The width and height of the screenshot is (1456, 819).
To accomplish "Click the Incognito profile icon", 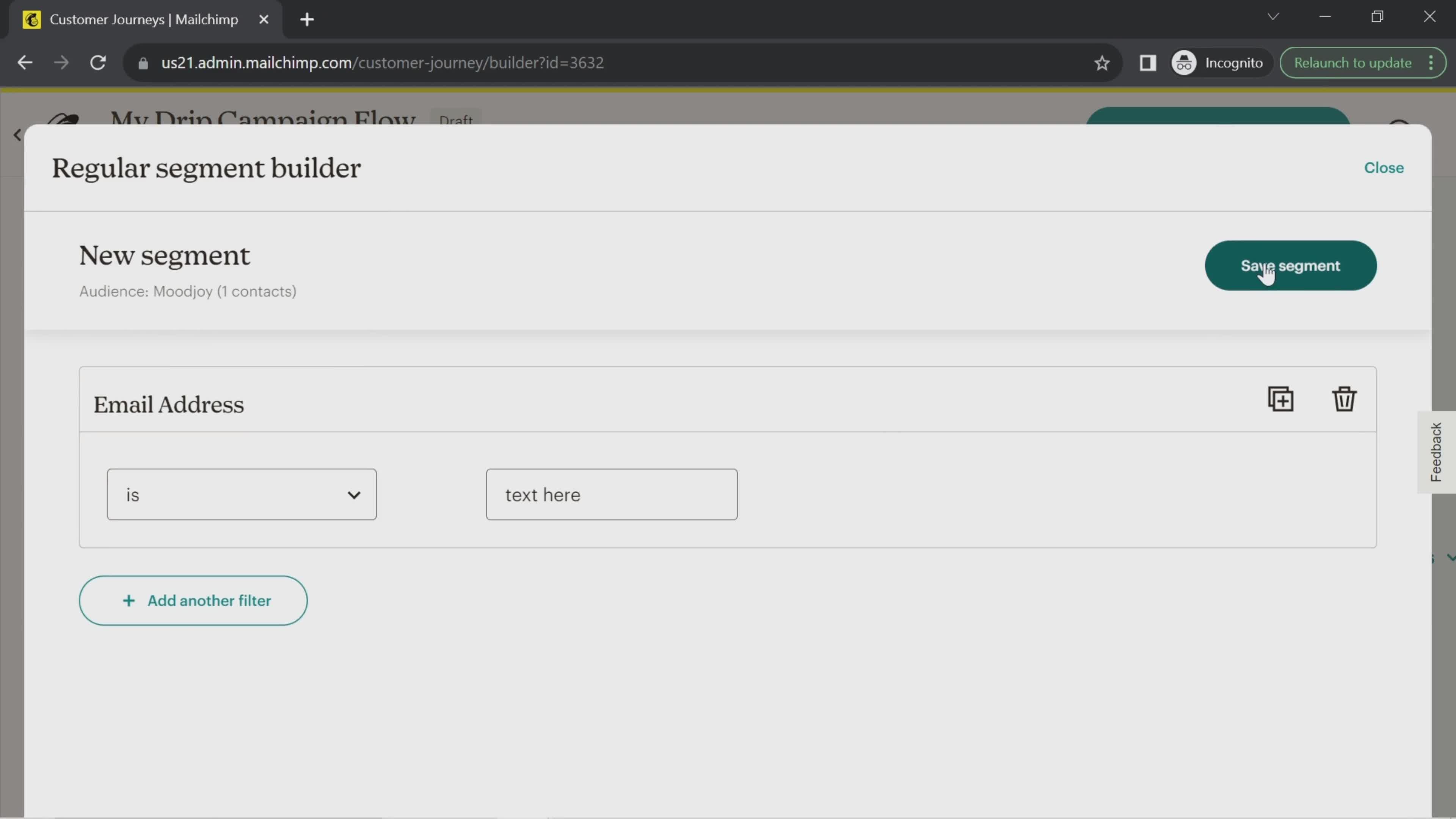I will click(1184, 62).
